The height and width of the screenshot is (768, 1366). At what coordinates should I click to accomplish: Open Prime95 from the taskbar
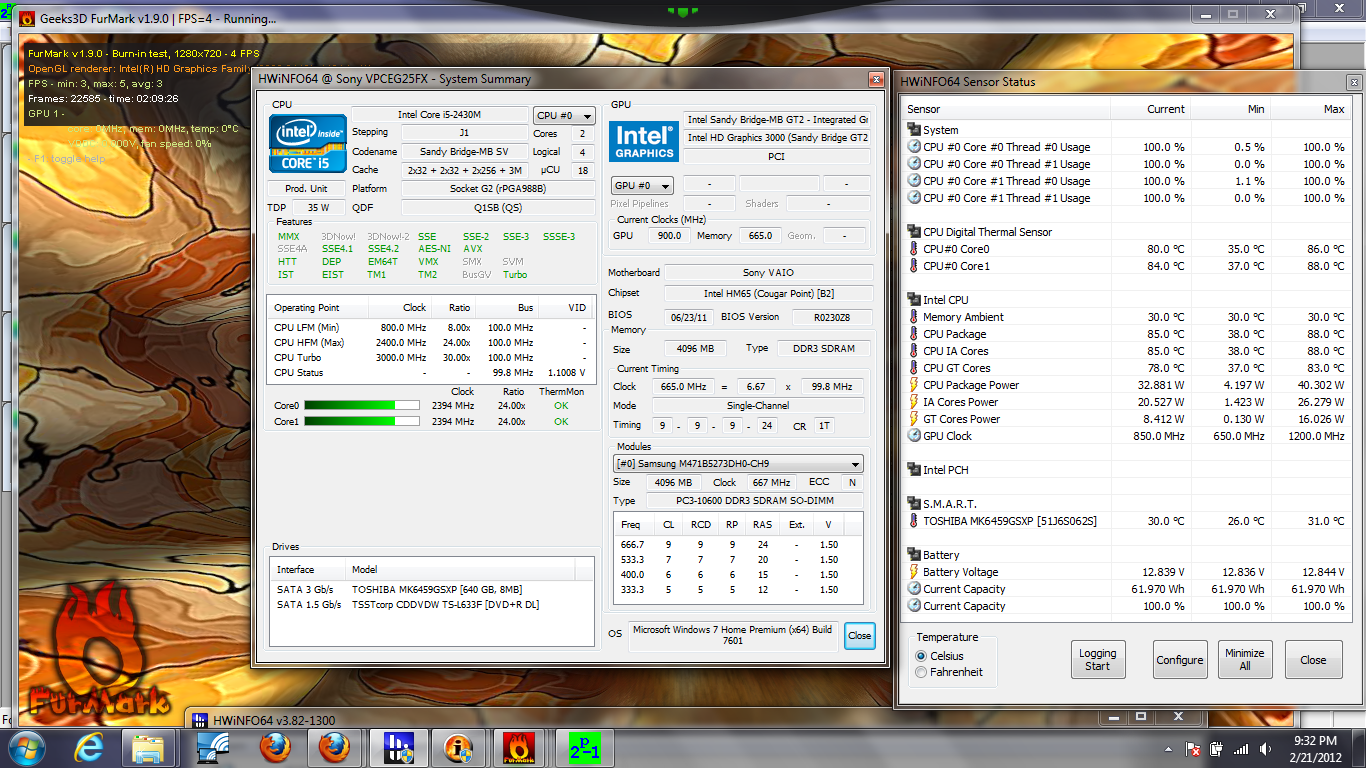point(583,748)
